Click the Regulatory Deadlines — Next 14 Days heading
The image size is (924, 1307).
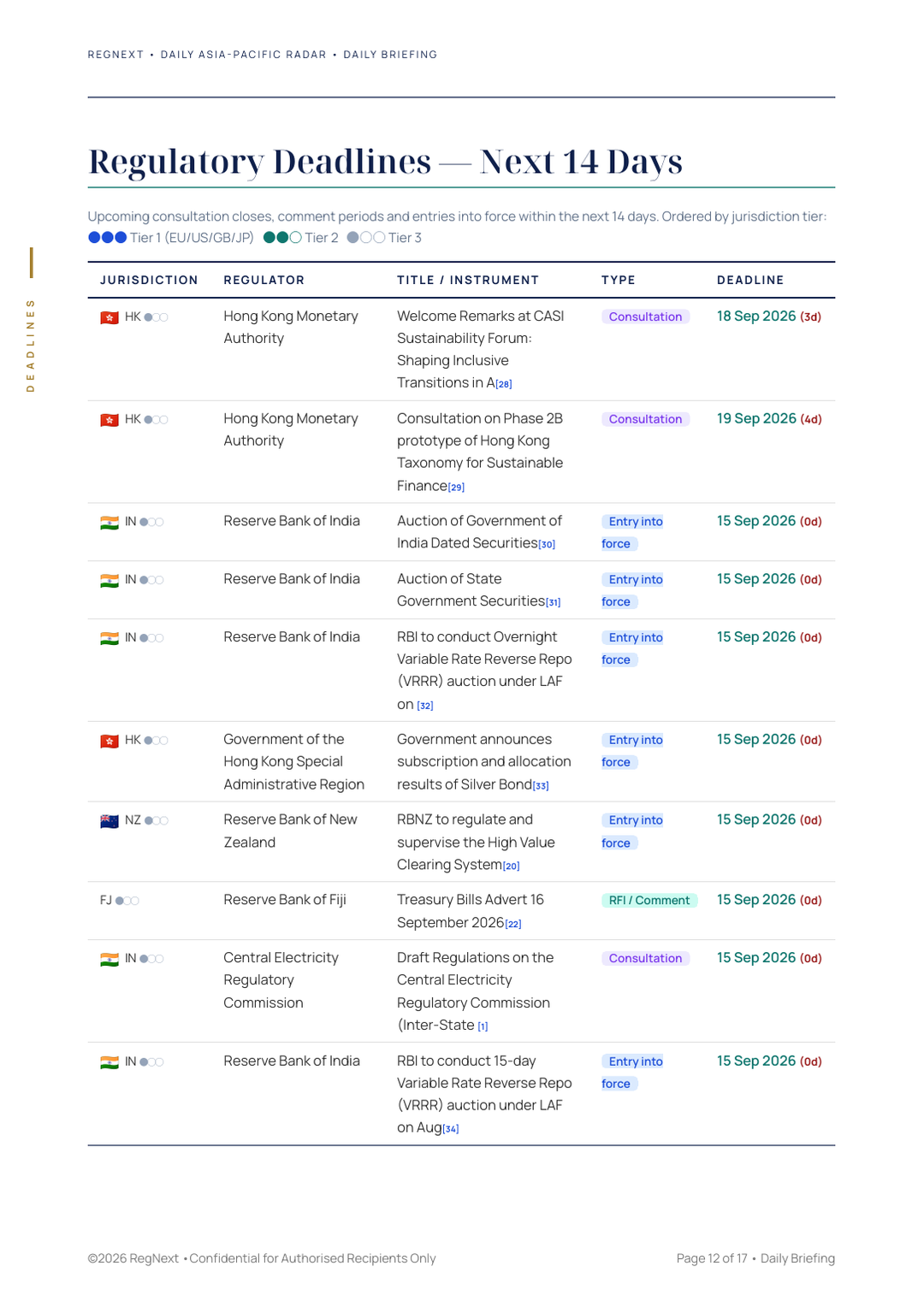385,162
